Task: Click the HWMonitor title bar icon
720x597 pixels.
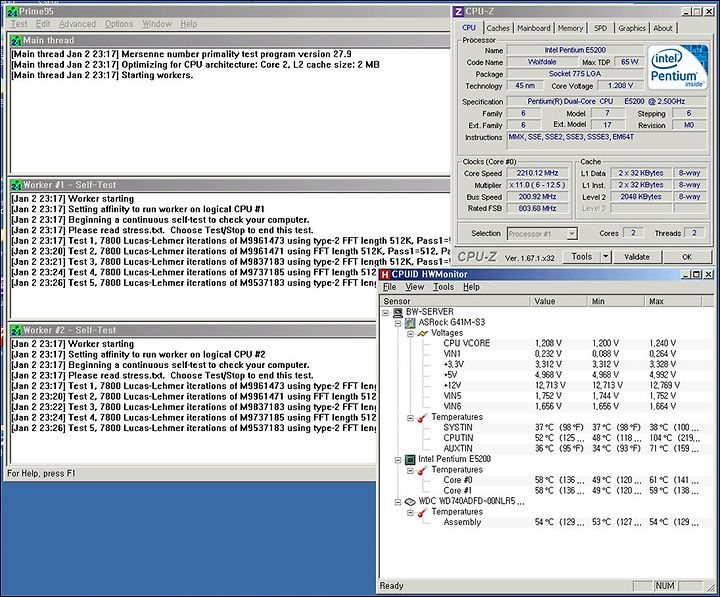Action: coord(385,275)
